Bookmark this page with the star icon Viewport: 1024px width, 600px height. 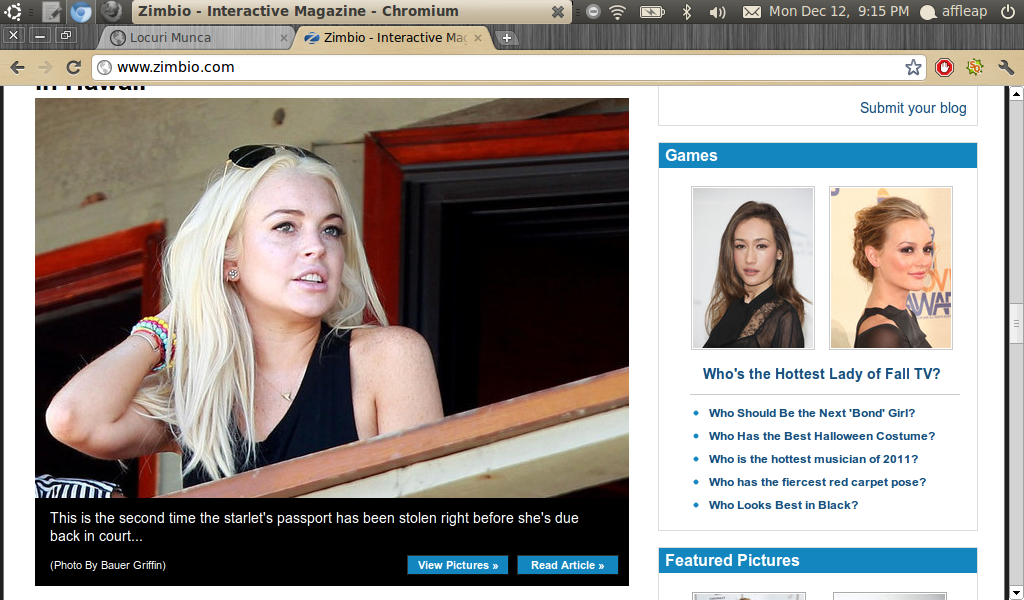913,67
